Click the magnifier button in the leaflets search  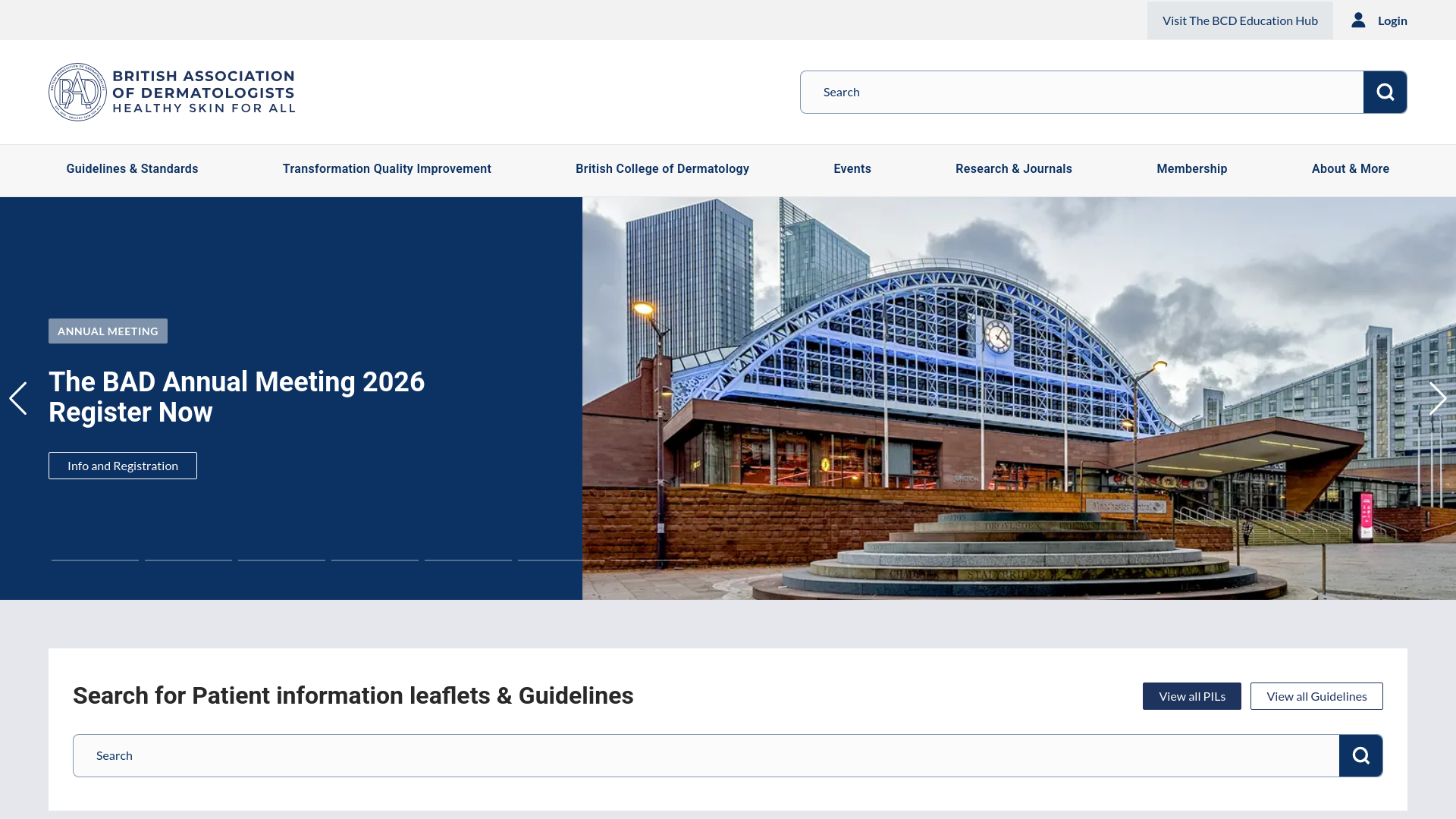1360,755
